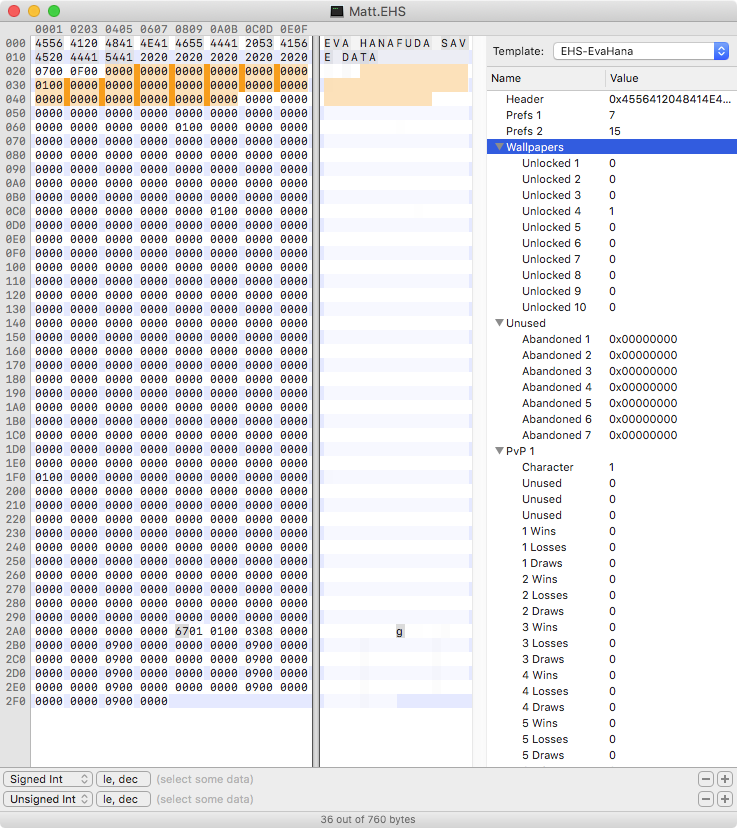737x828 pixels.
Task: Click the Matt.EHS document icon in title bar
Action: [338, 10]
